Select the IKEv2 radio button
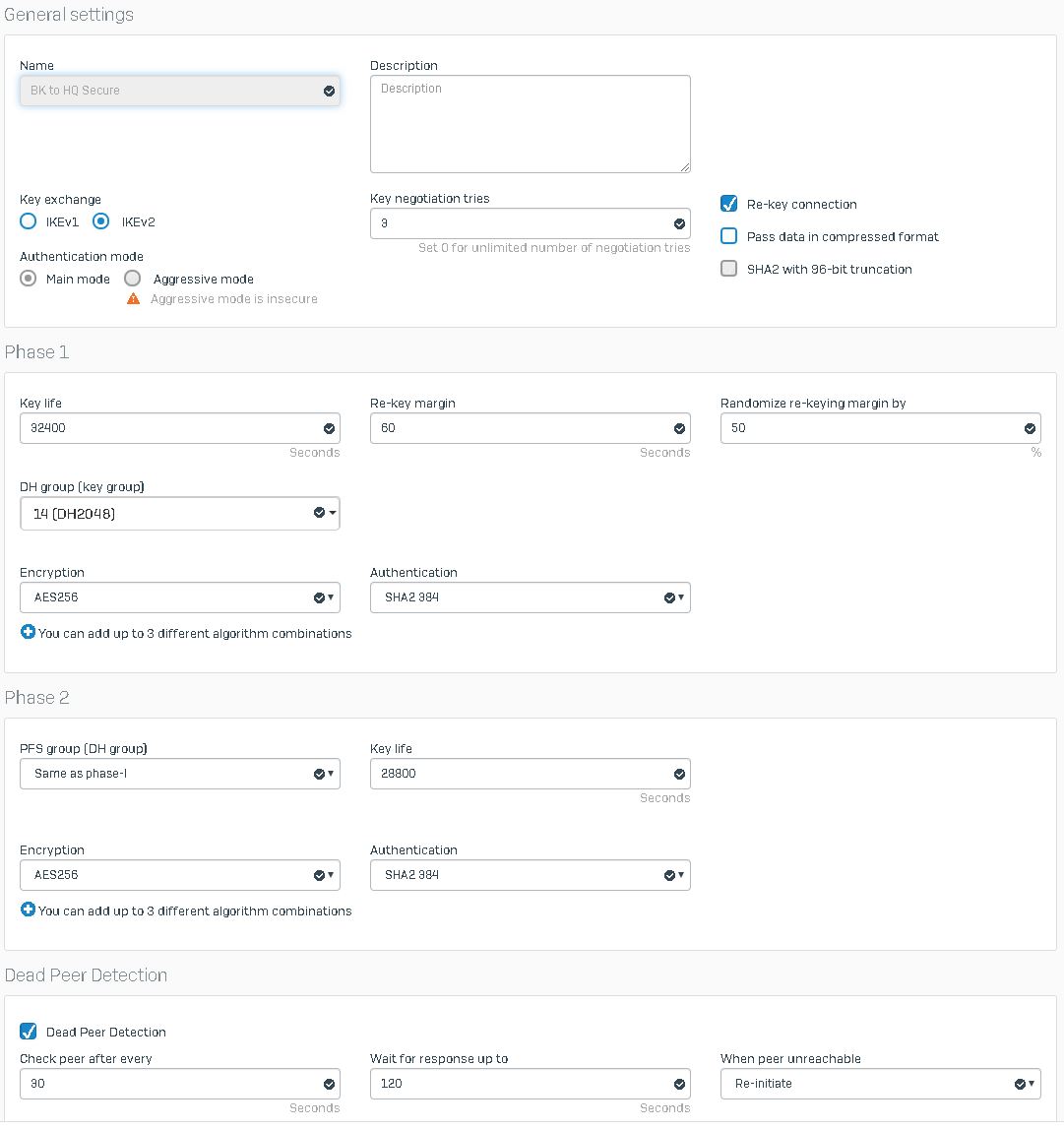 (101, 221)
